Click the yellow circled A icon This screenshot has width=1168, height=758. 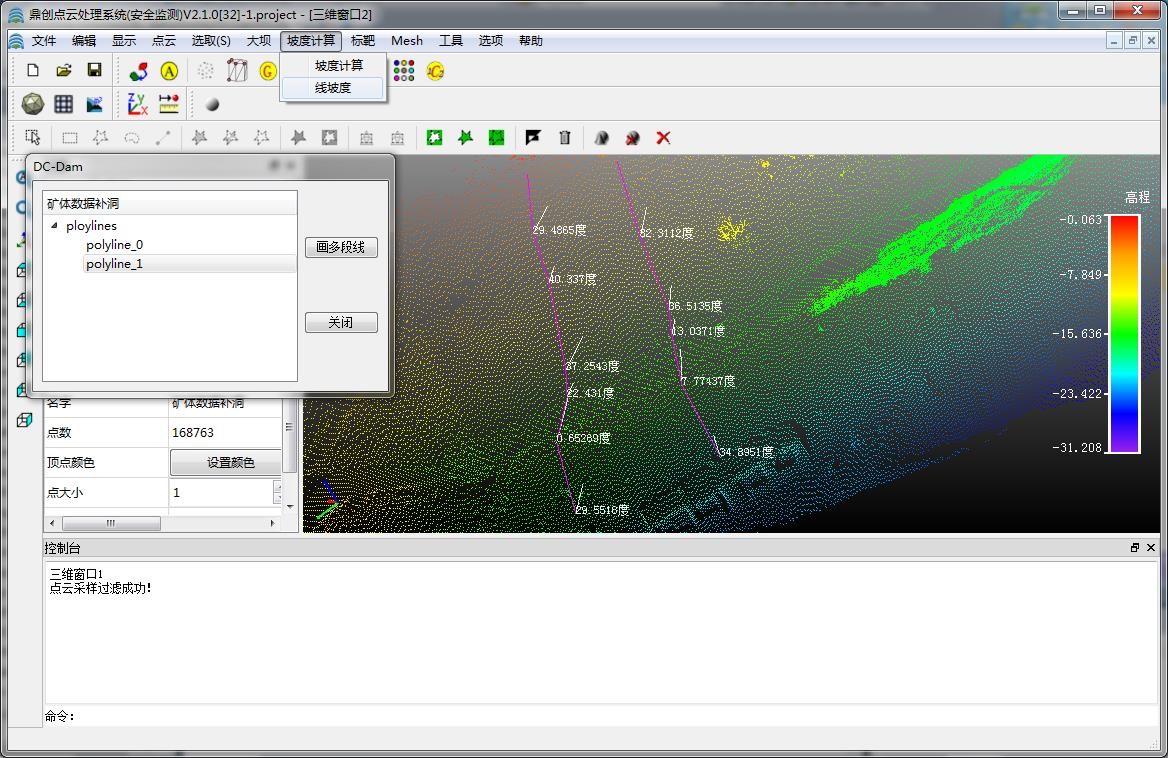tap(169, 70)
